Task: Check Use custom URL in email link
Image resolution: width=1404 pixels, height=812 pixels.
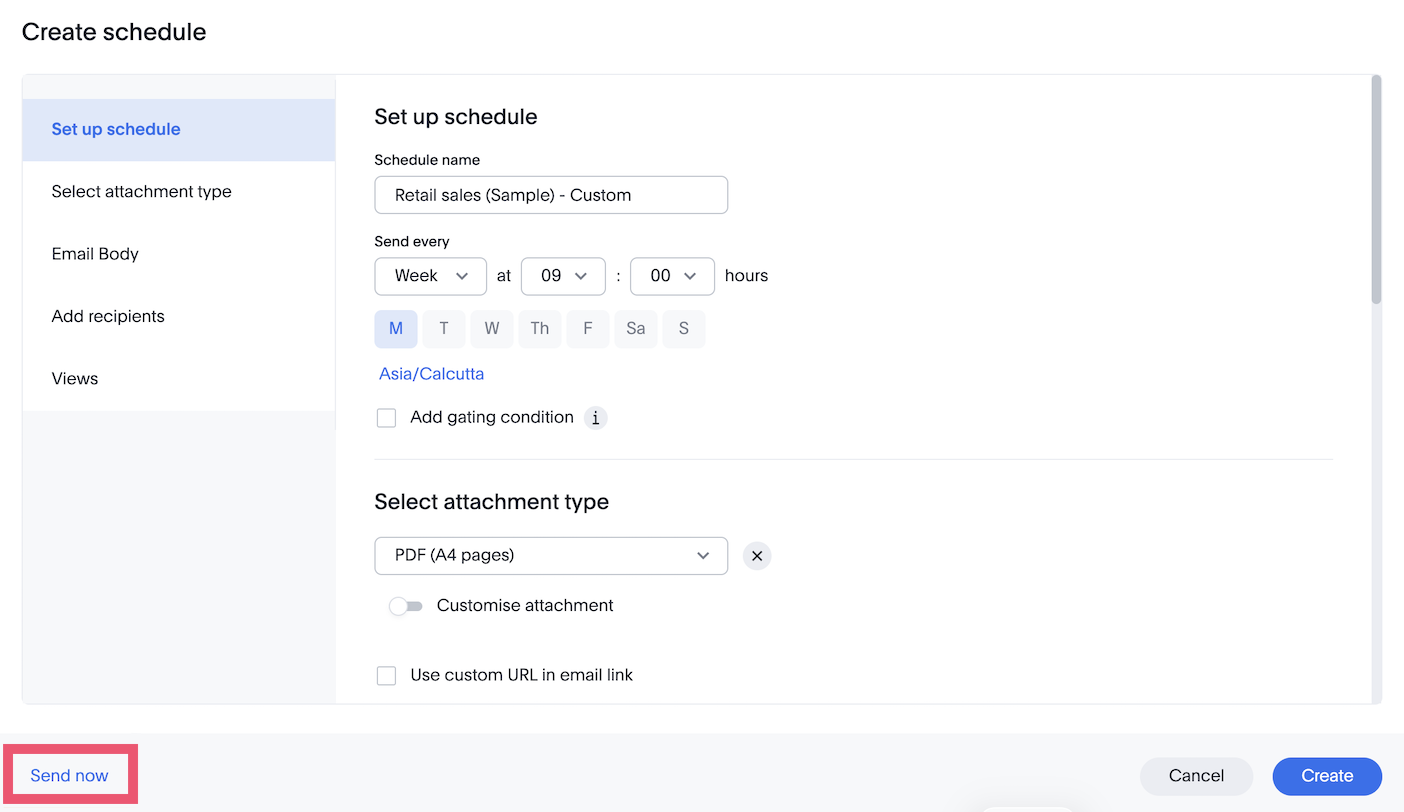Action: pyautogui.click(x=386, y=675)
